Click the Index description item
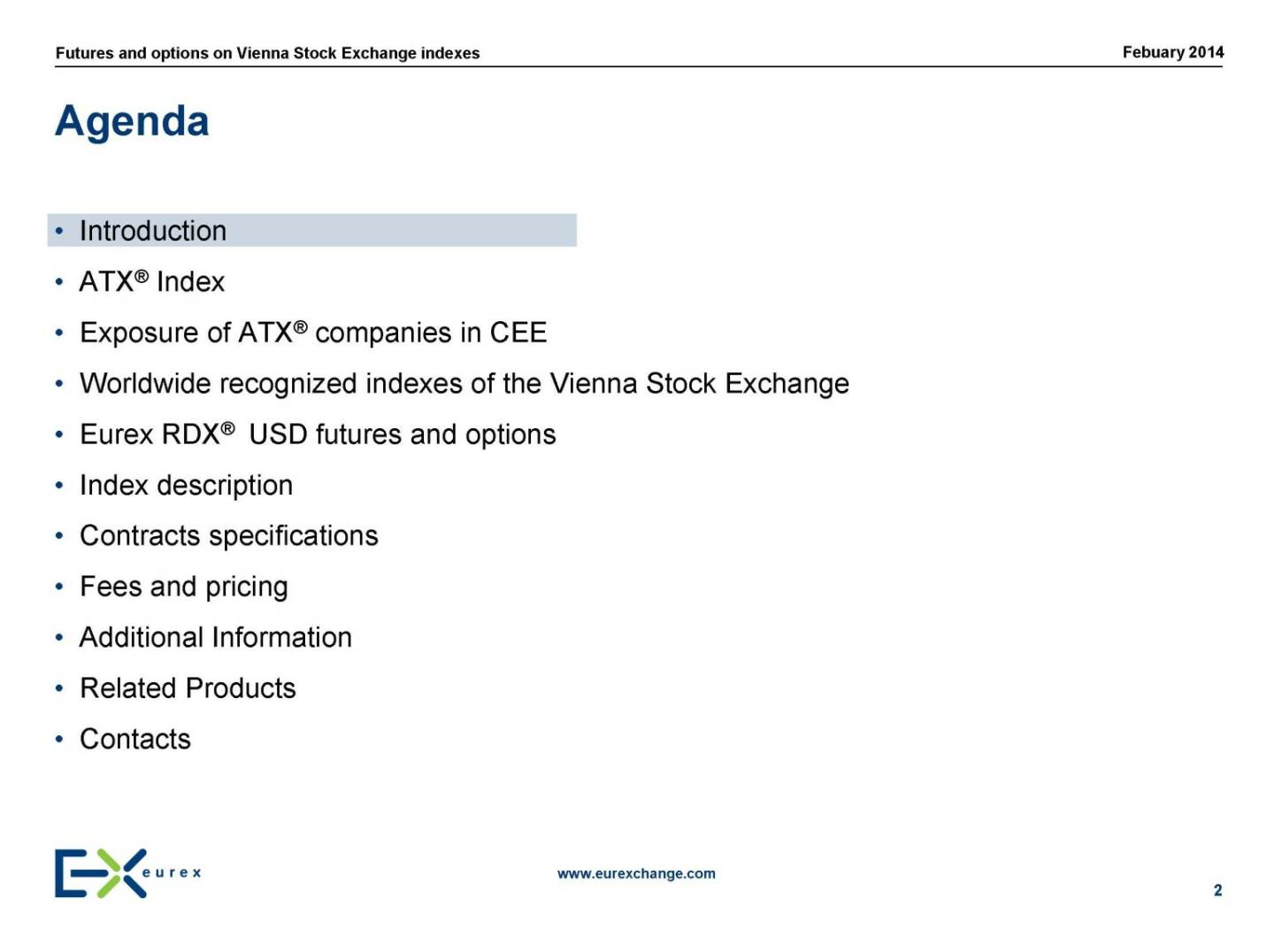This screenshot has height=952, width=1274. 186,485
